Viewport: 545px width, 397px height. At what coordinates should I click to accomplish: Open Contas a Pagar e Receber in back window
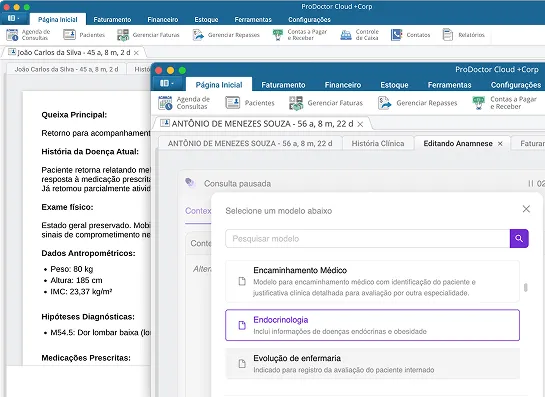[x=300, y=35]
